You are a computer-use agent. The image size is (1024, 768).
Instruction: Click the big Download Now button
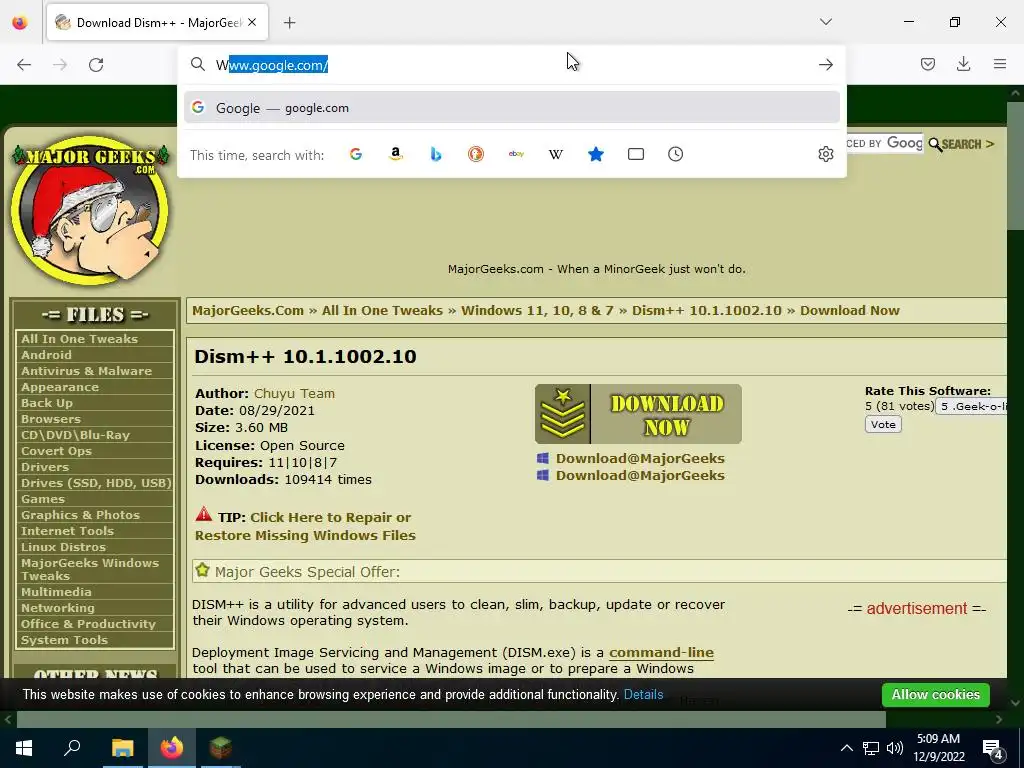click(x=638, y=414)
